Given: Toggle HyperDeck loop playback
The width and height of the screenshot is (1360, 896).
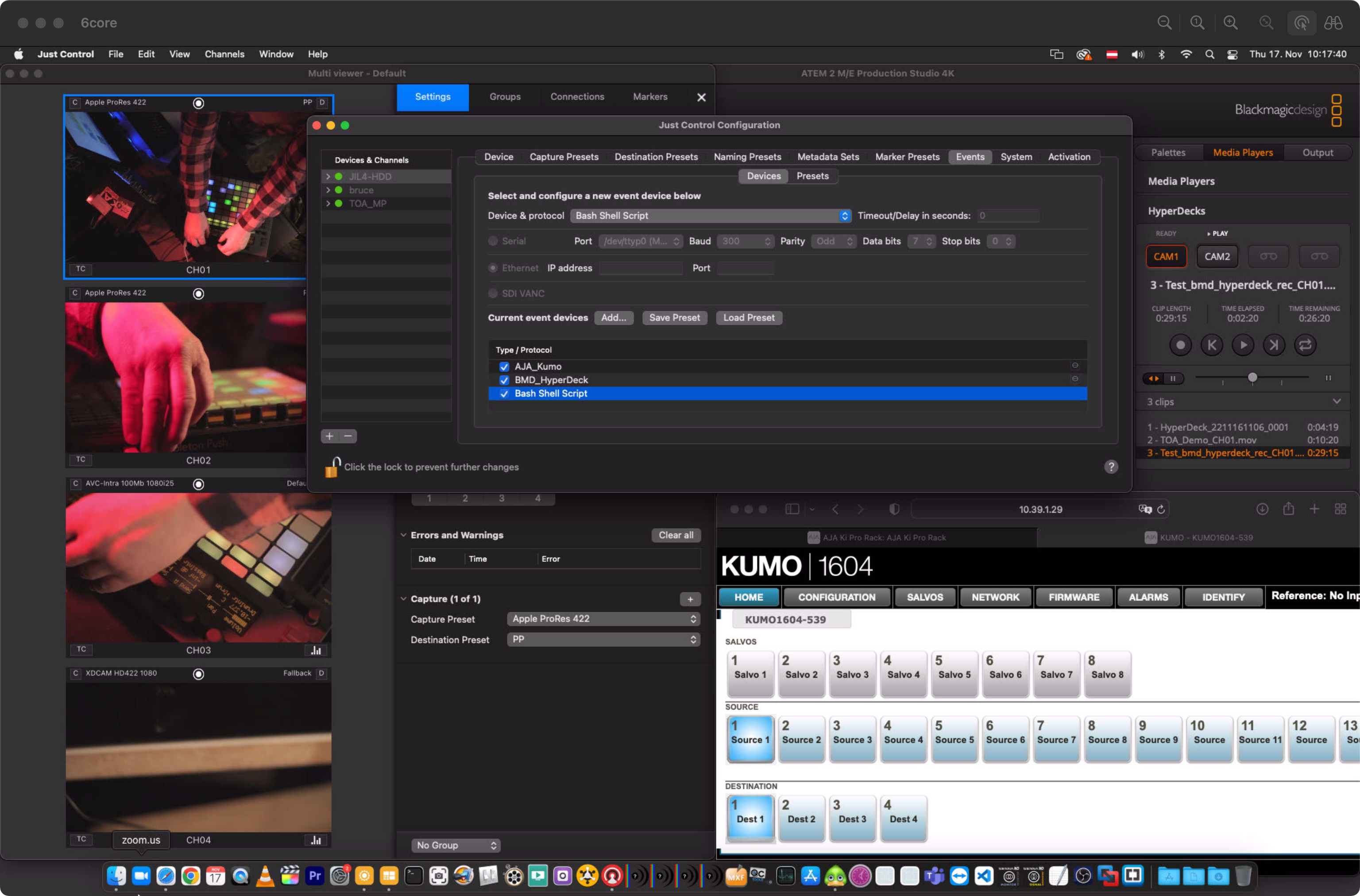Looking at the screenshot, I should point(1305,345).
